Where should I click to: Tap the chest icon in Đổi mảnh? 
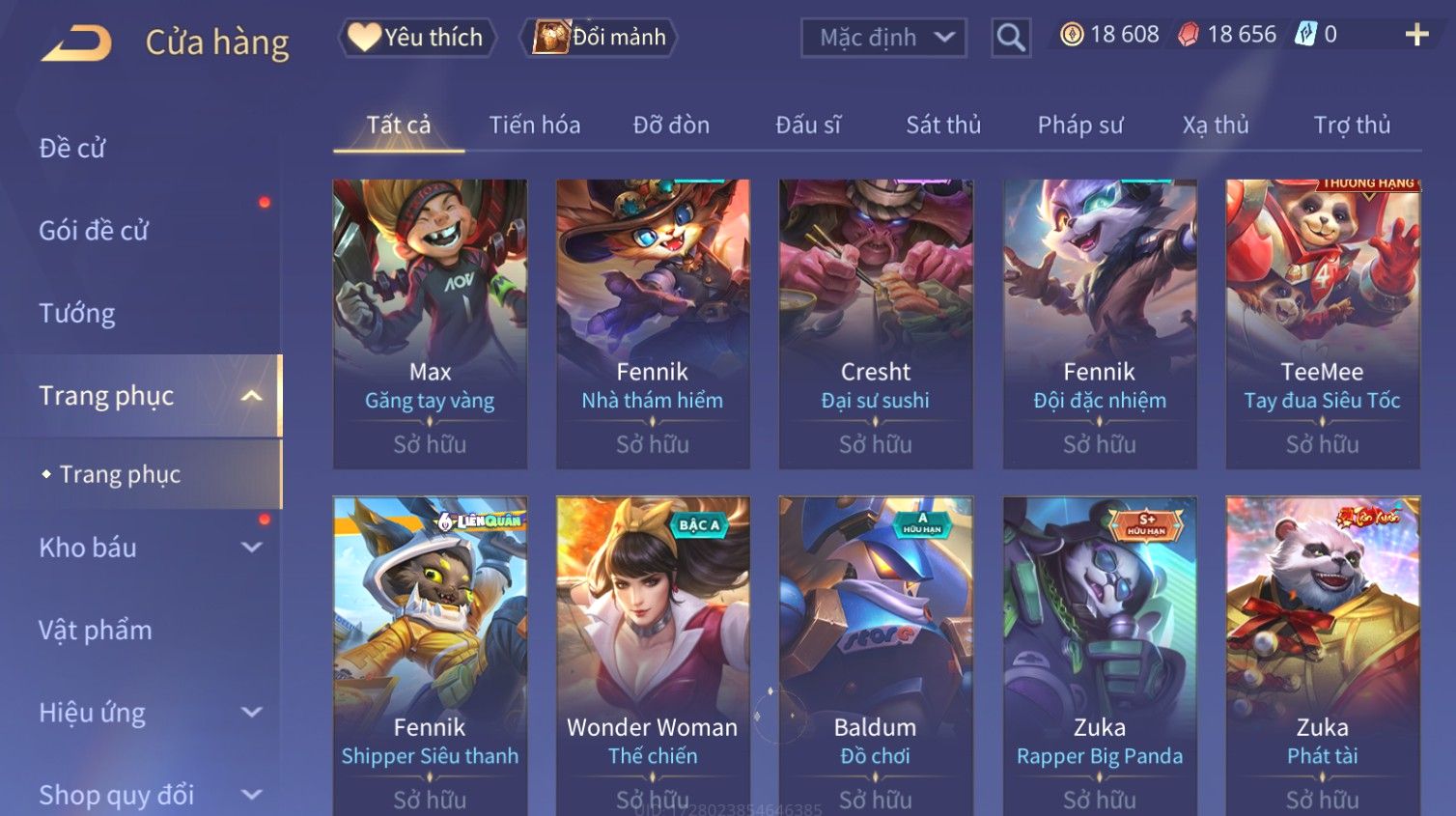pos(551,37)
